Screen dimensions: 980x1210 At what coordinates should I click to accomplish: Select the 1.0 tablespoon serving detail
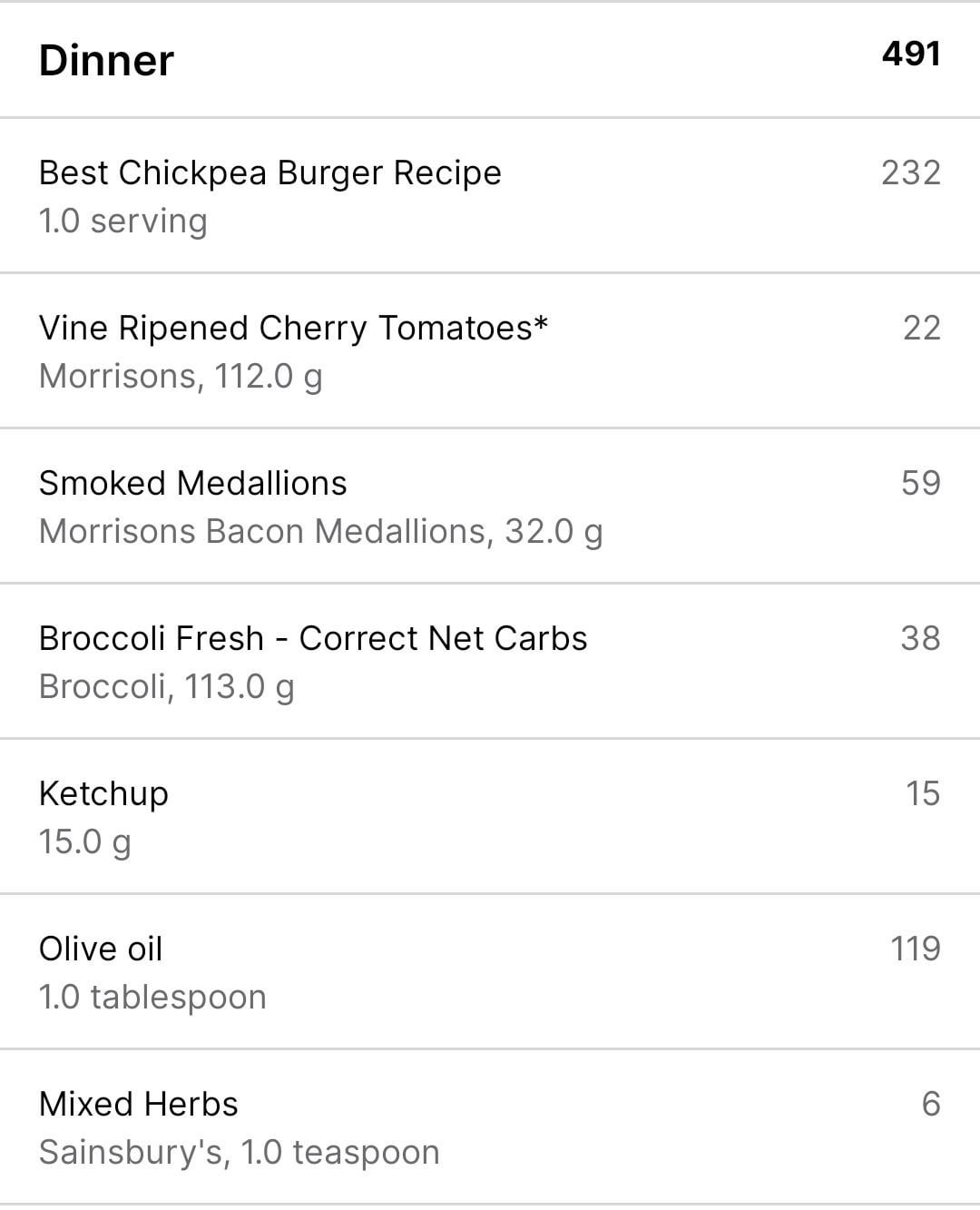click(152, 998)
